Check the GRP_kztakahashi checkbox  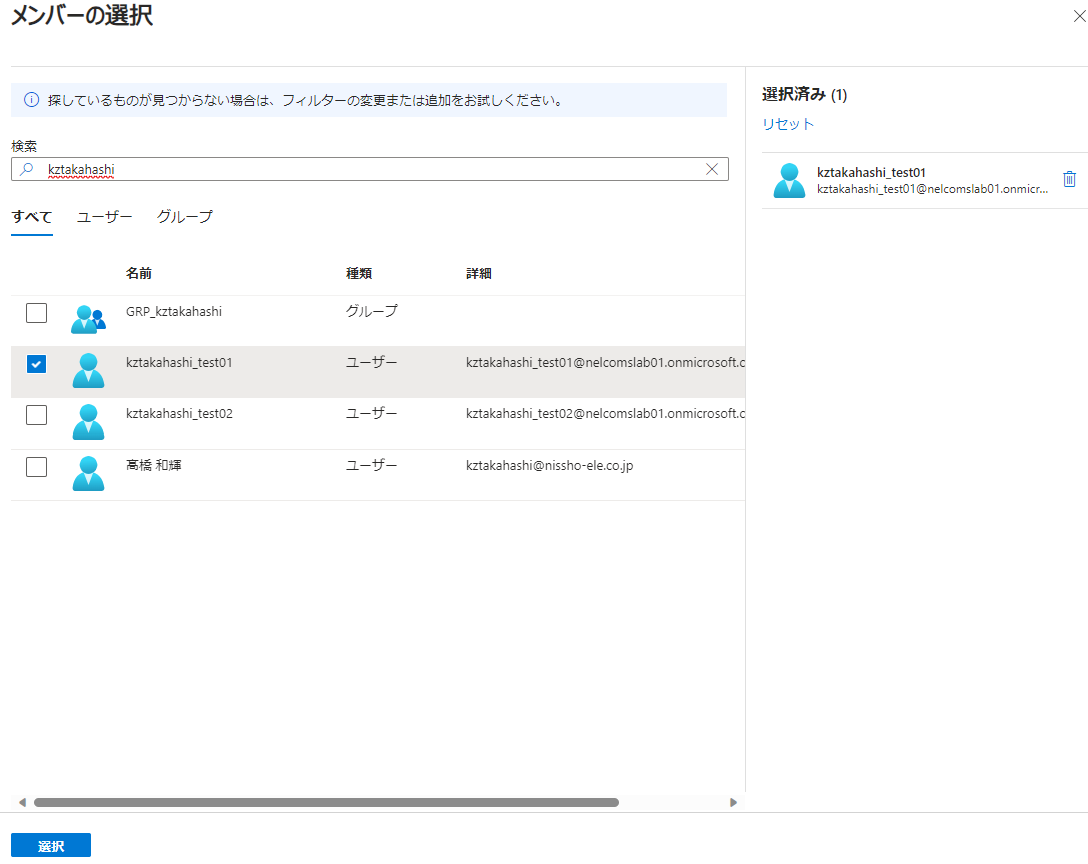[36, 313]
